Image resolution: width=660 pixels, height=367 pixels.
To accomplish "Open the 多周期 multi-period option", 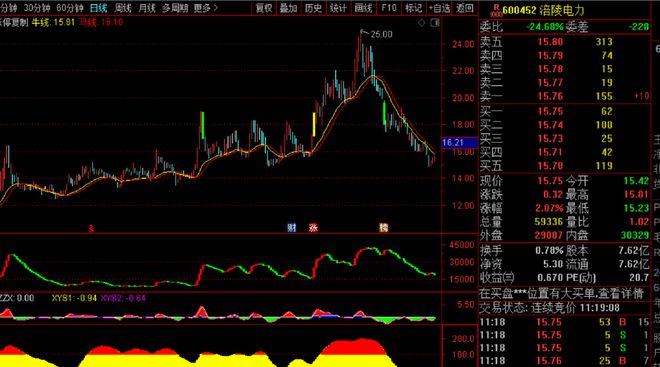I will pyautogui.click(x=175, y=8).
